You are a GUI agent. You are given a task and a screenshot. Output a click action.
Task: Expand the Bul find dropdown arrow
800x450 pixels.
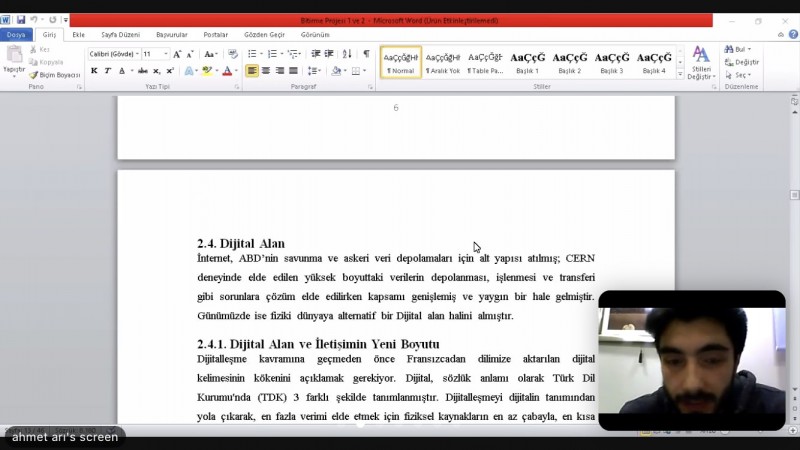click(x=749, y=49)
